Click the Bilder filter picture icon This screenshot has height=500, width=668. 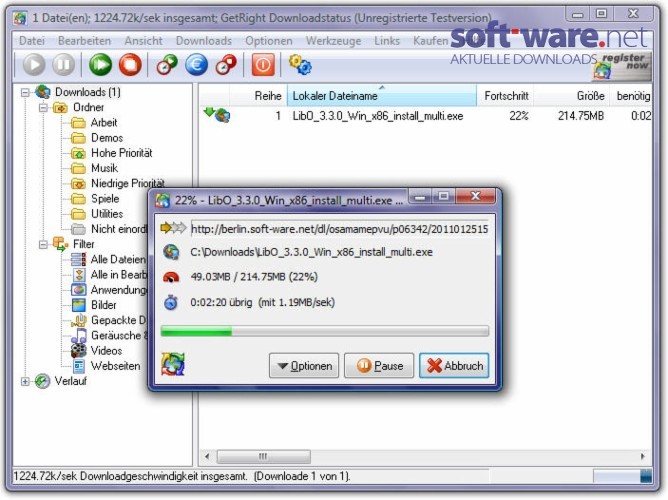click(x=78, y=305)
